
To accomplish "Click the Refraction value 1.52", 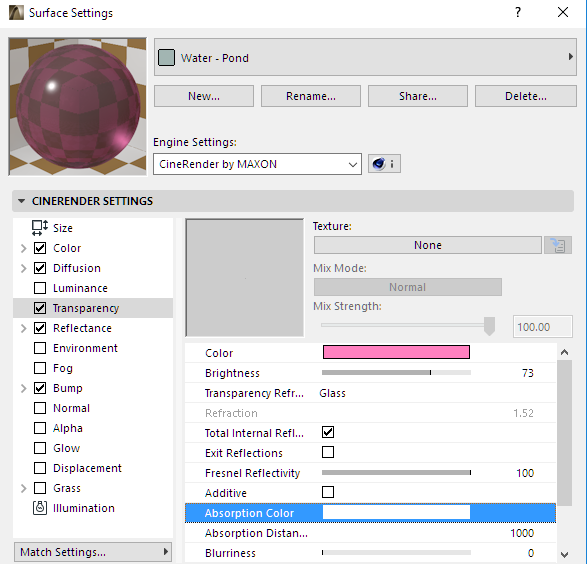I will [523, 413].
